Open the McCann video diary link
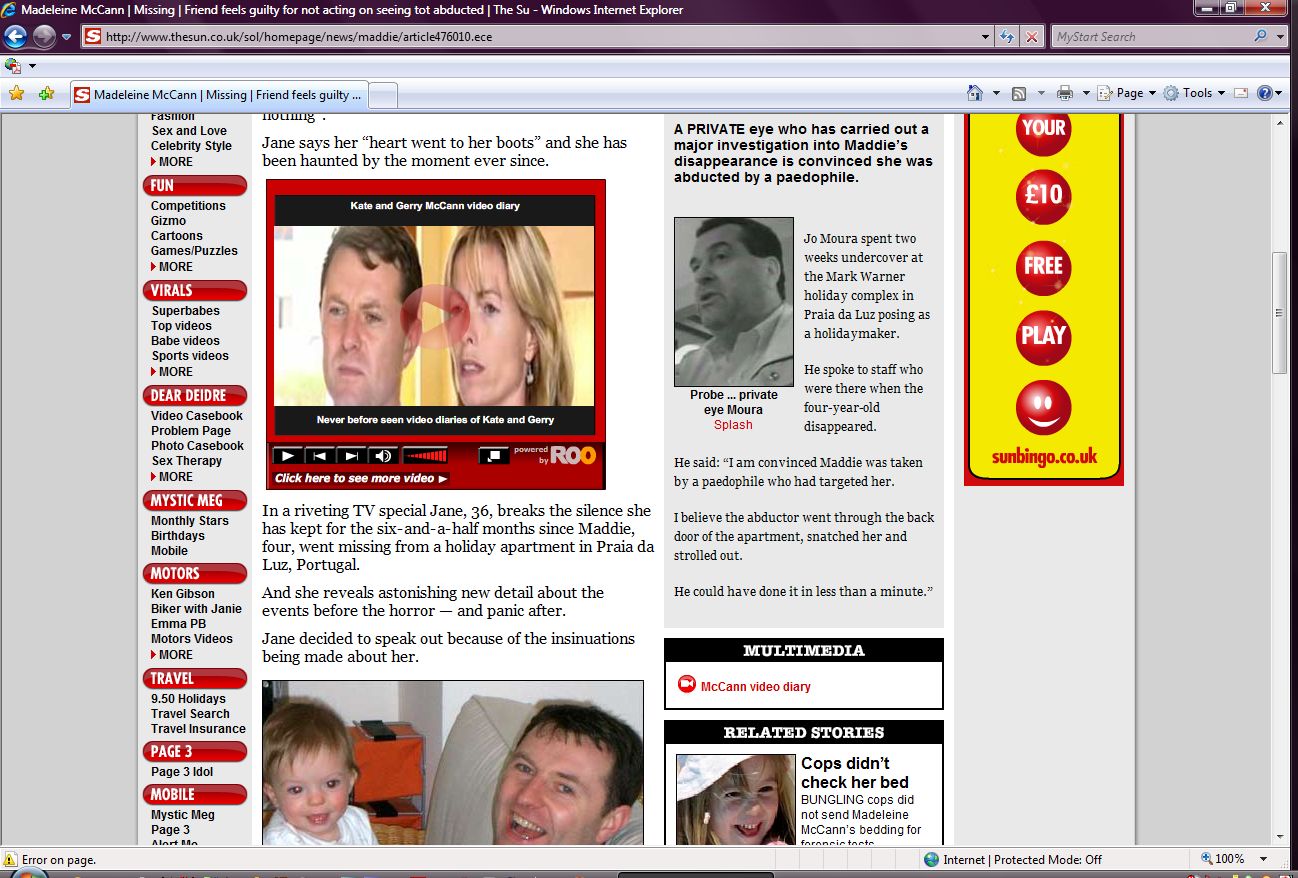This screenshot has width=1298, height=878. tap(755, 687)
